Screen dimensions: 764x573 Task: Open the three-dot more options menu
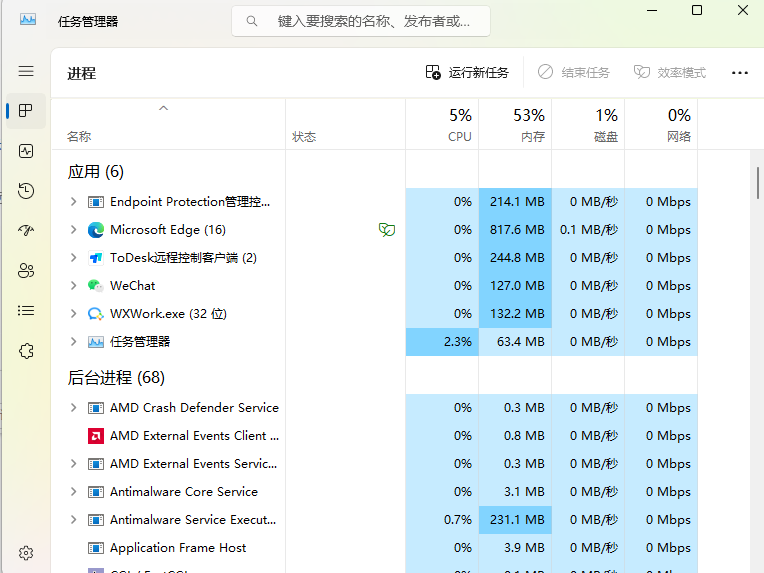(739, 73)
